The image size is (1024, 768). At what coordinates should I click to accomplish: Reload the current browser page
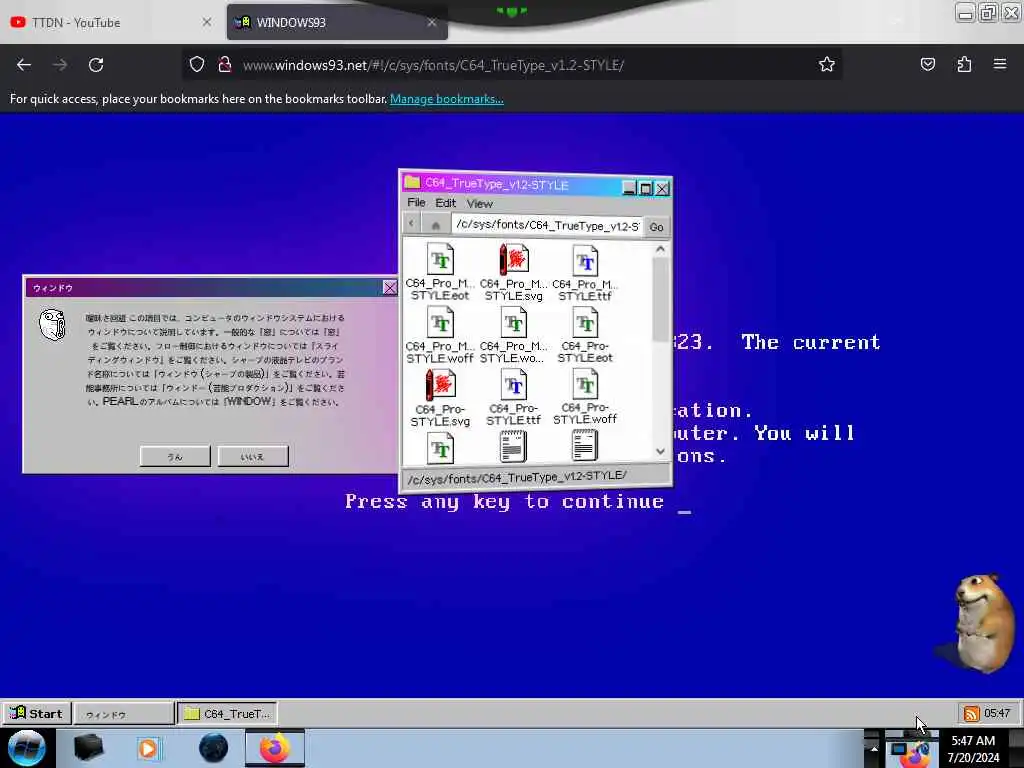(x=96, y=65)
